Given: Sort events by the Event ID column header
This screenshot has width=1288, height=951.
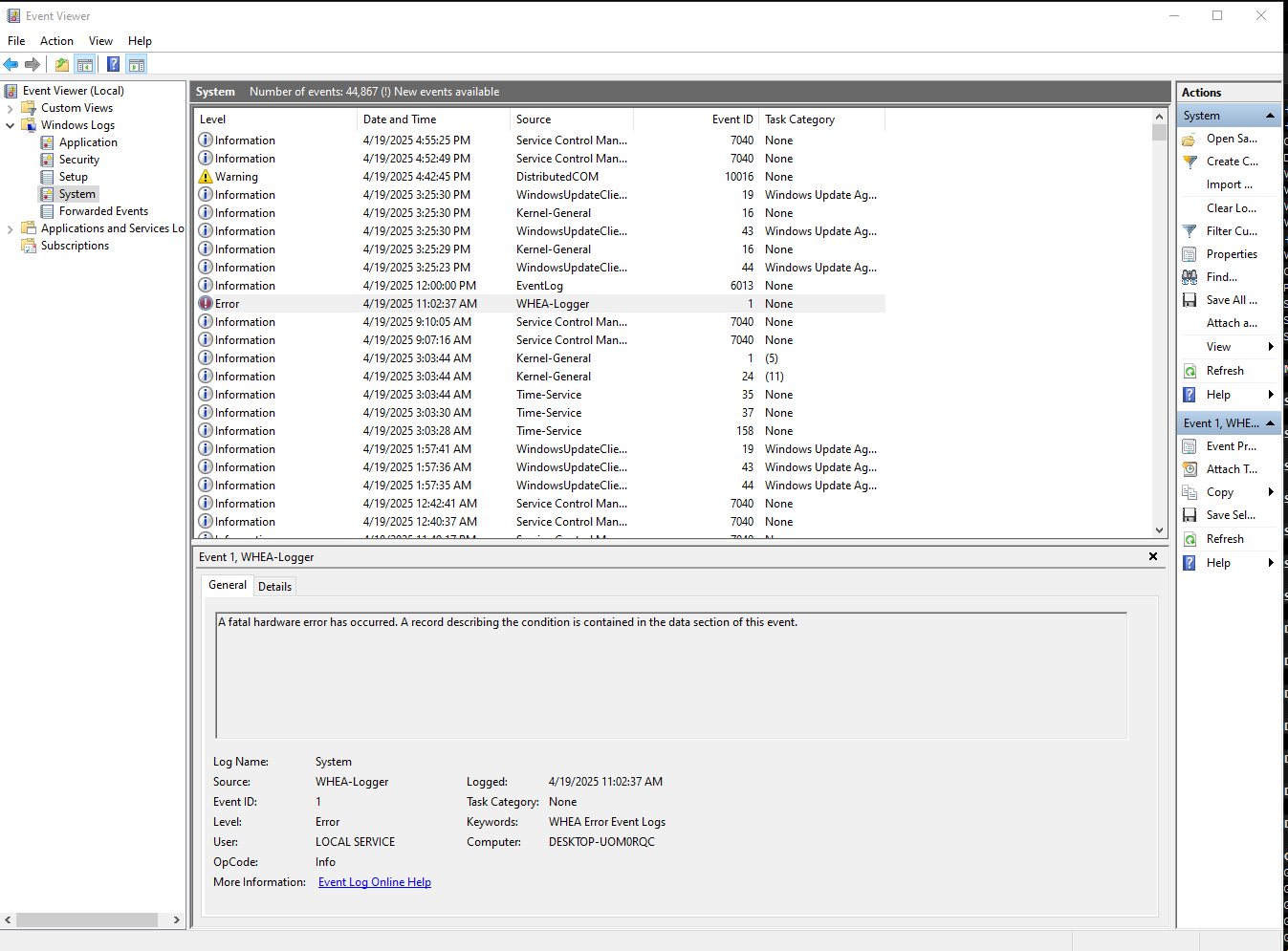Looking at the screenshot, I should 696,119.
